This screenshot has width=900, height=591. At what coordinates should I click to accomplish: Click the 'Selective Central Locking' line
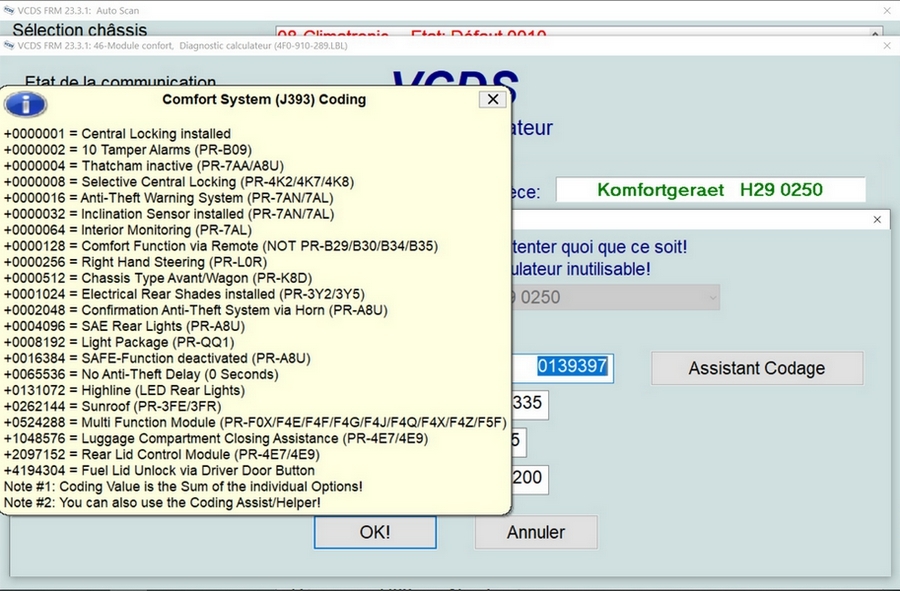[179, 182]
